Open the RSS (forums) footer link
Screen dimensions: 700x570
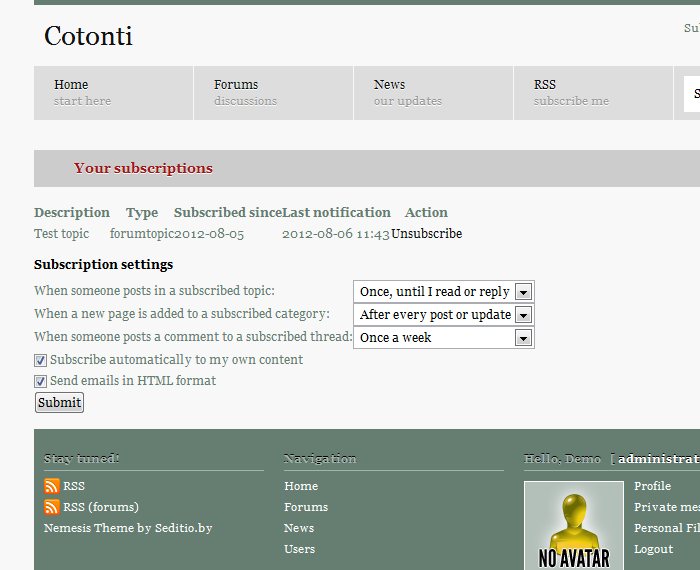click(101, 507)
